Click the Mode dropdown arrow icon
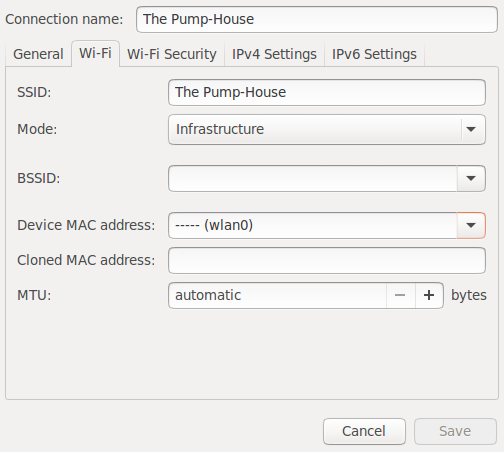The image size is (504, 452). click(x=471, y=129)
